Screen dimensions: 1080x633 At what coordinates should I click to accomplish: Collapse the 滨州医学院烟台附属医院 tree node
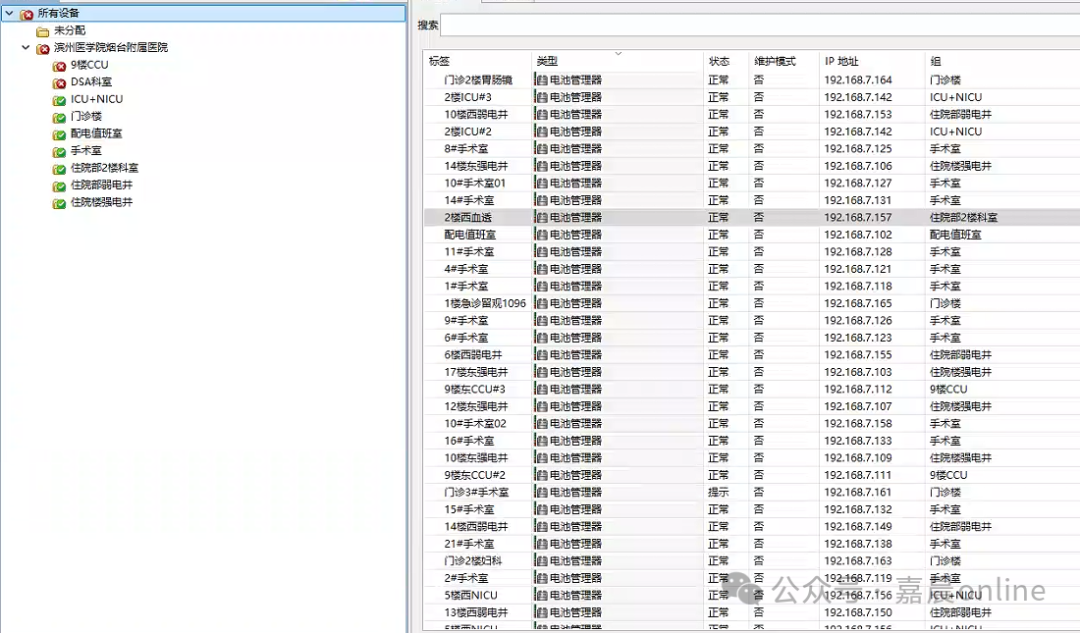(25, 48)
